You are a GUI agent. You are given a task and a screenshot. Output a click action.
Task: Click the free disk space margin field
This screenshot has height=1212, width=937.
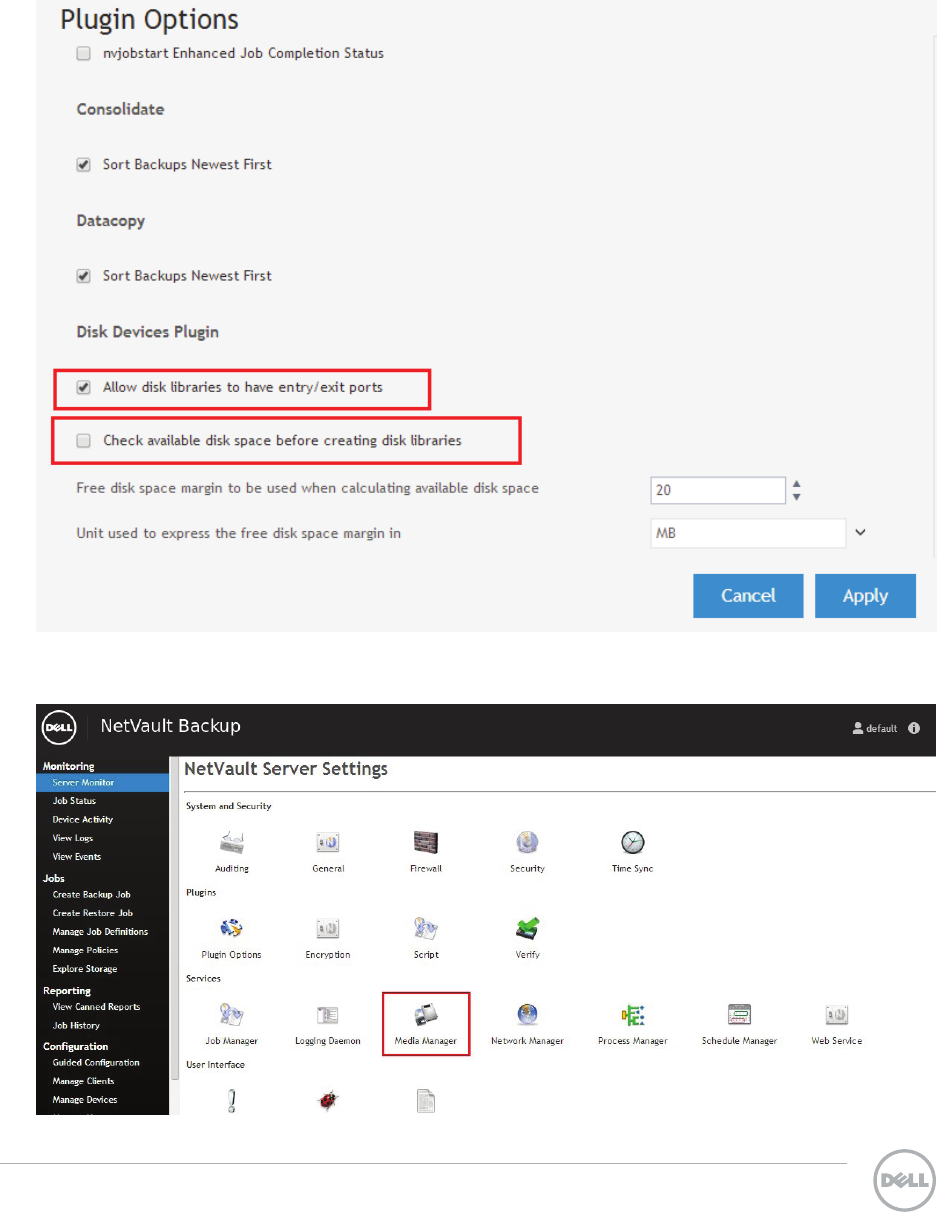tap(717, 490)
